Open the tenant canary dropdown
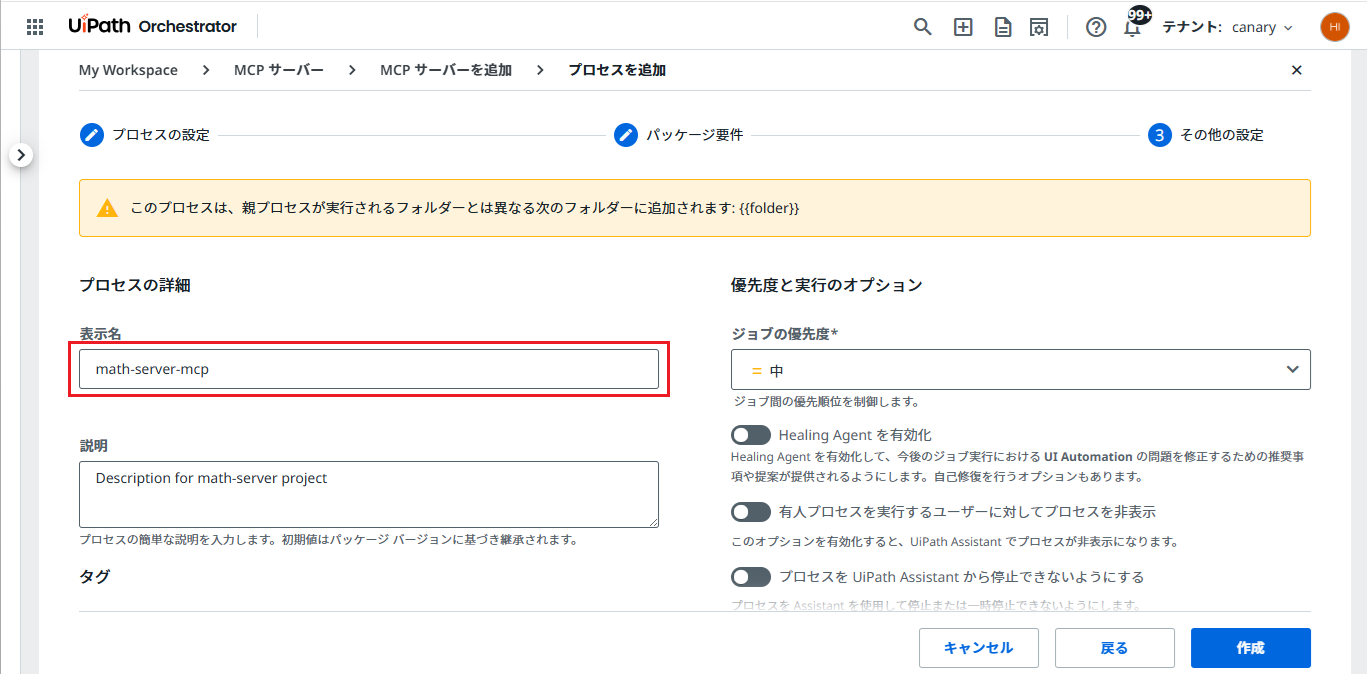 pos(1227,27)
